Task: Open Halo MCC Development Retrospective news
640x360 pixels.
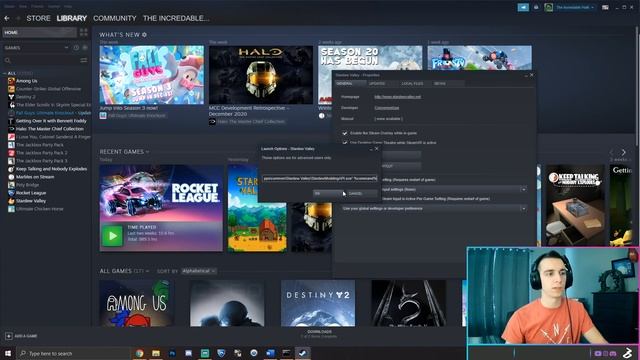Action: [261, 75]
